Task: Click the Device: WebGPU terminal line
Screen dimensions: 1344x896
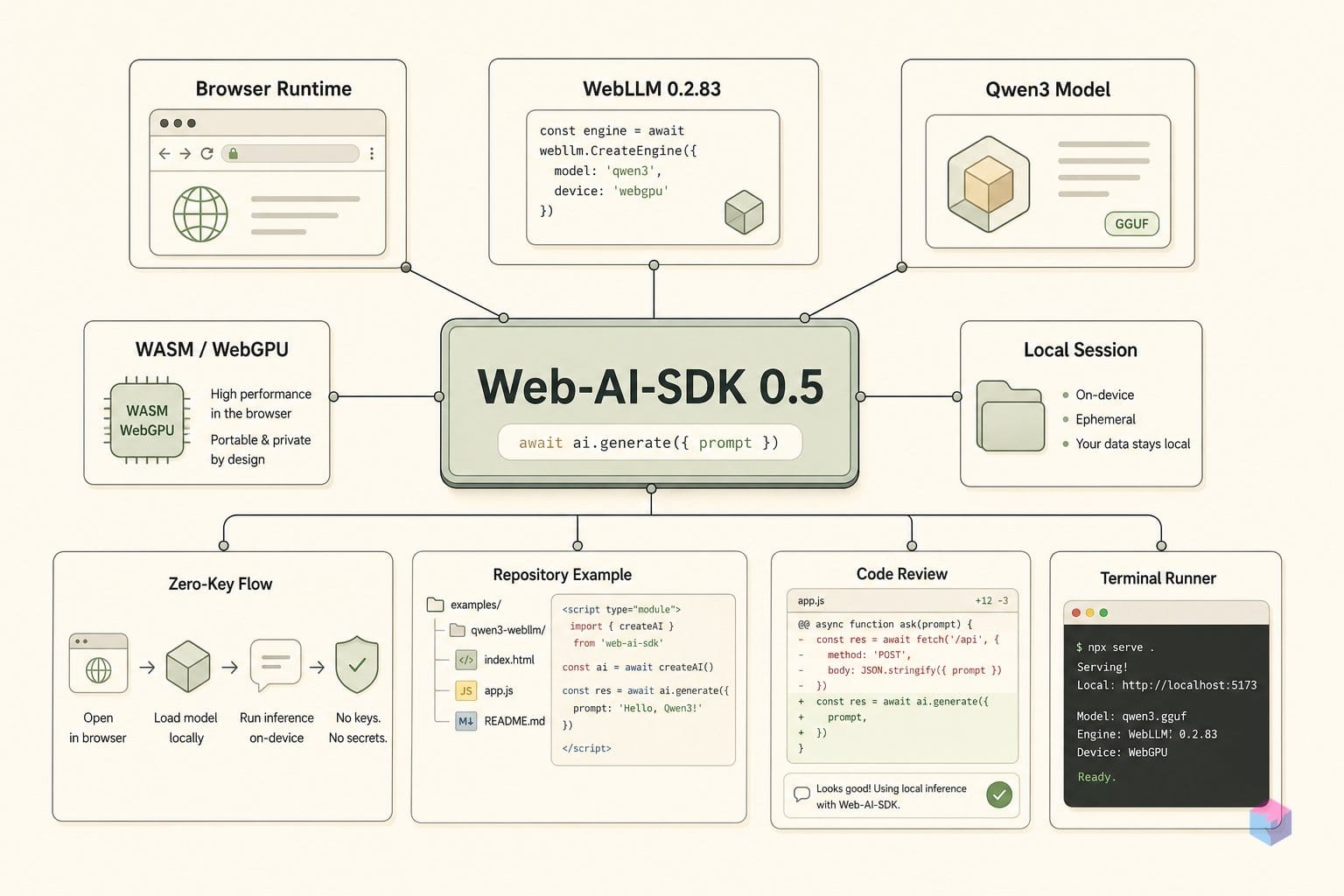Action: (1122, 752)
